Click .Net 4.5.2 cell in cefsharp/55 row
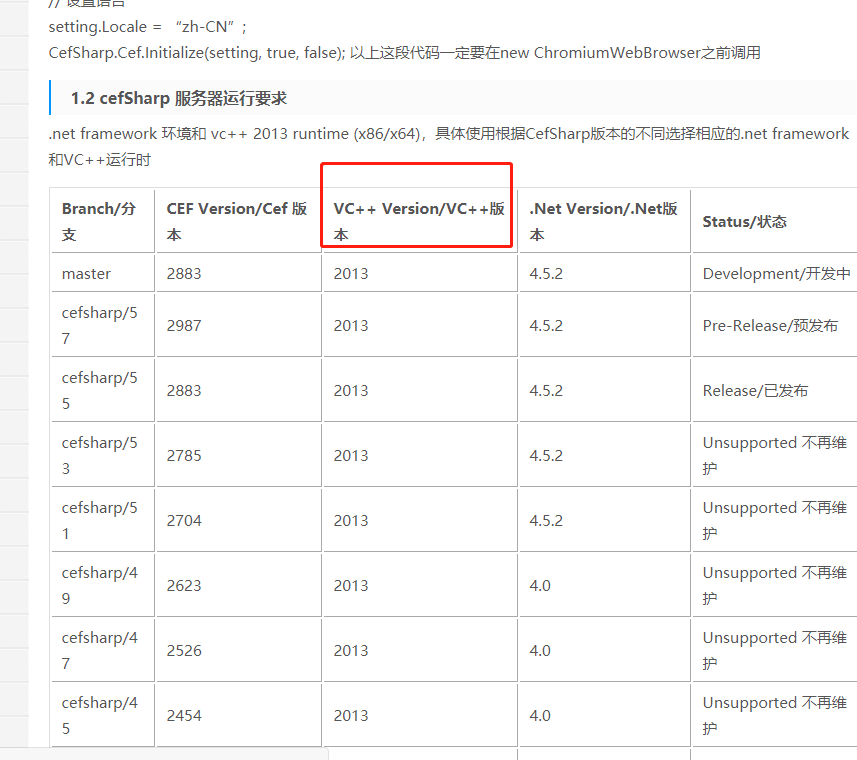The image size is (857, 760). [604, 390]
